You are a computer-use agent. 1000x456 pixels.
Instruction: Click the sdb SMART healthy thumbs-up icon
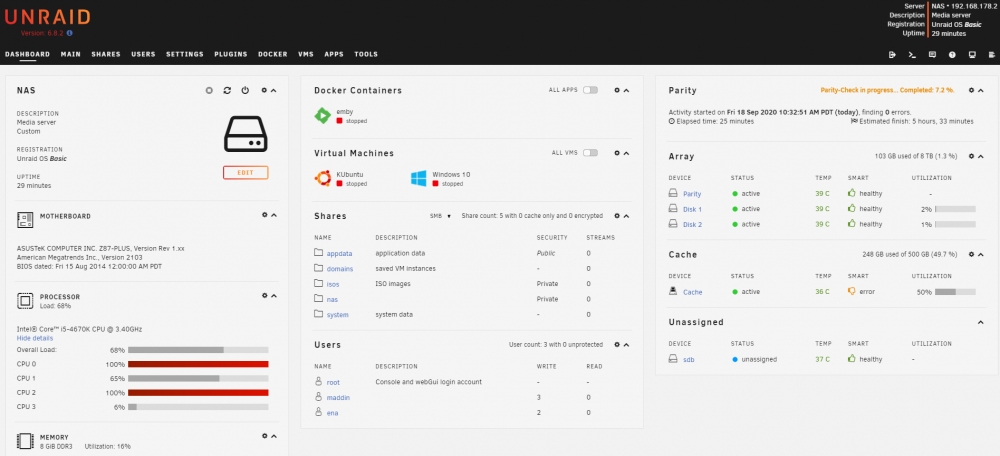pos(851,359)
